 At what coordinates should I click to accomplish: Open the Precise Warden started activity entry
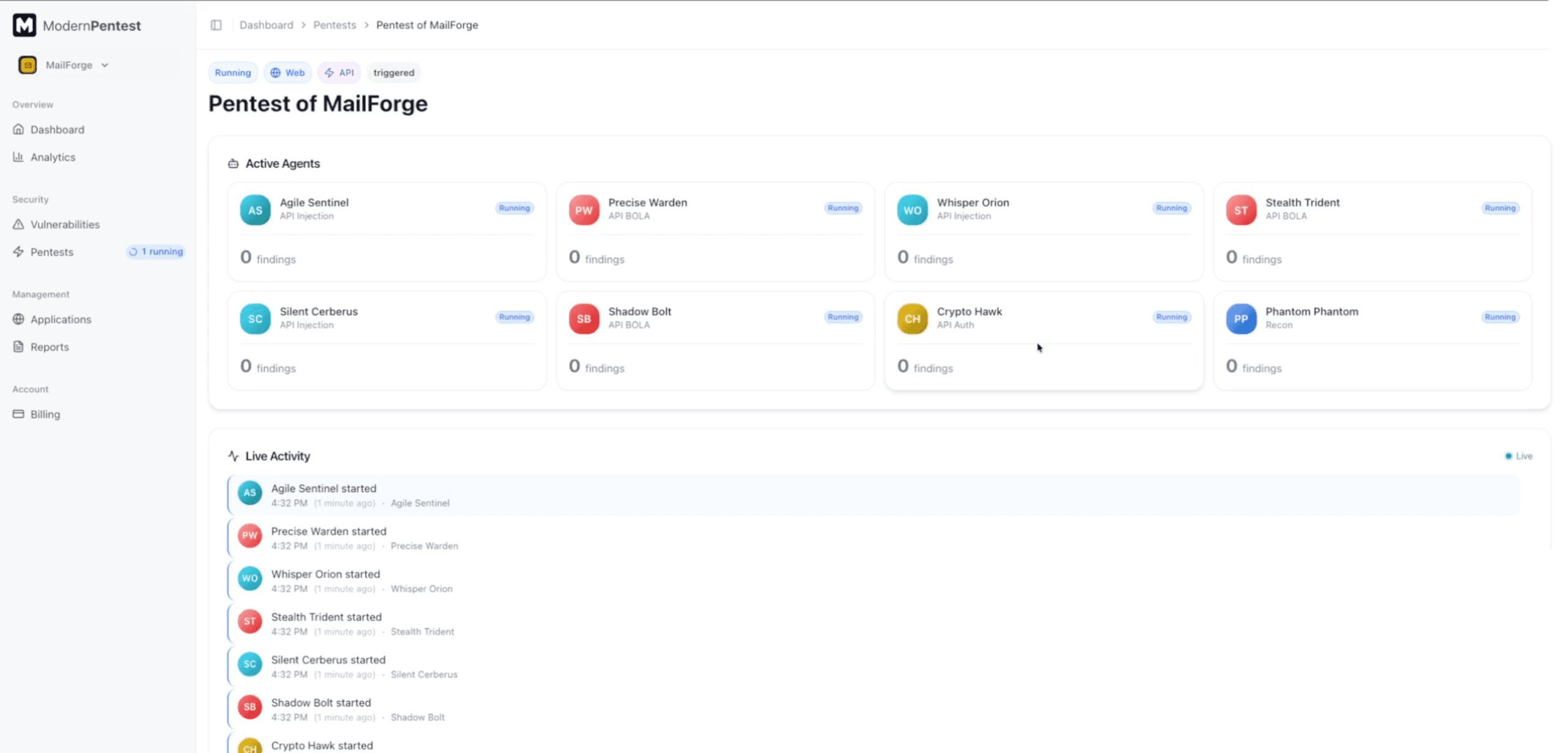pos(329,531)
